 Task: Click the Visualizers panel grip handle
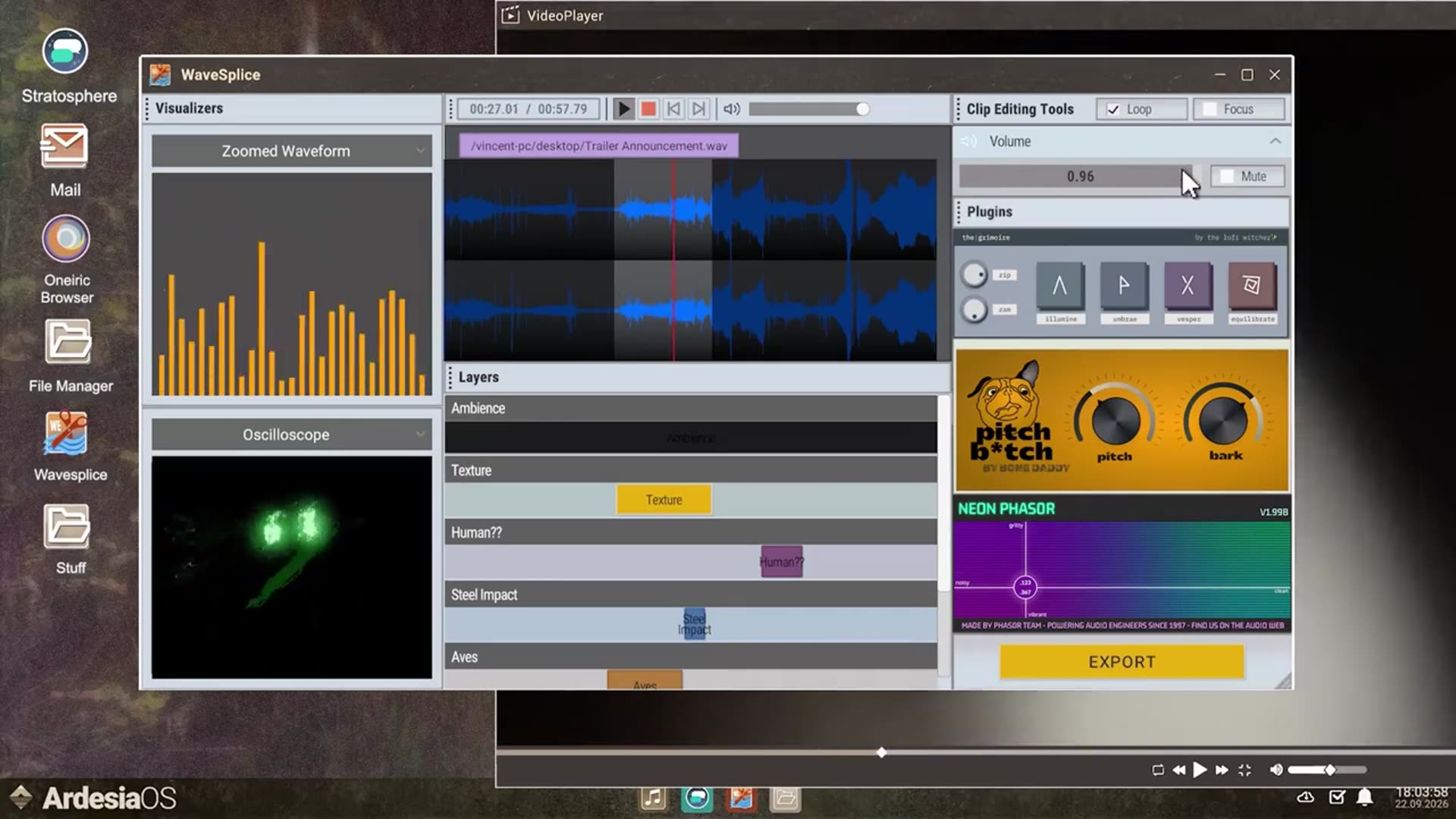coord(147,108)
